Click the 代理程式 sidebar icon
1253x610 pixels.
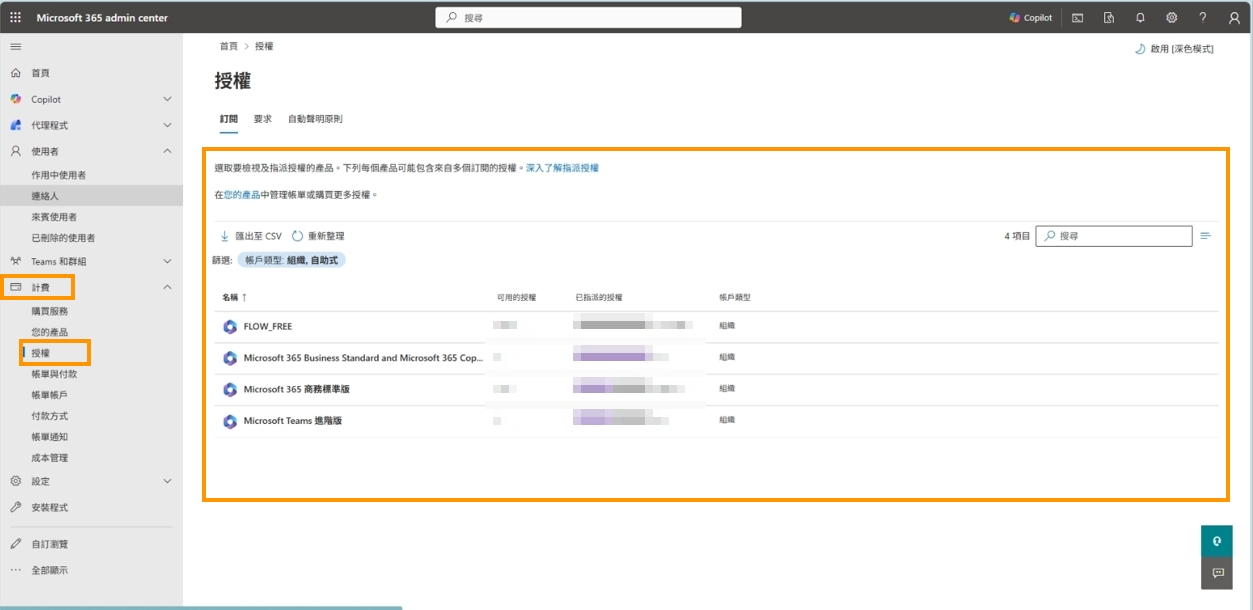tap(15, 125)
